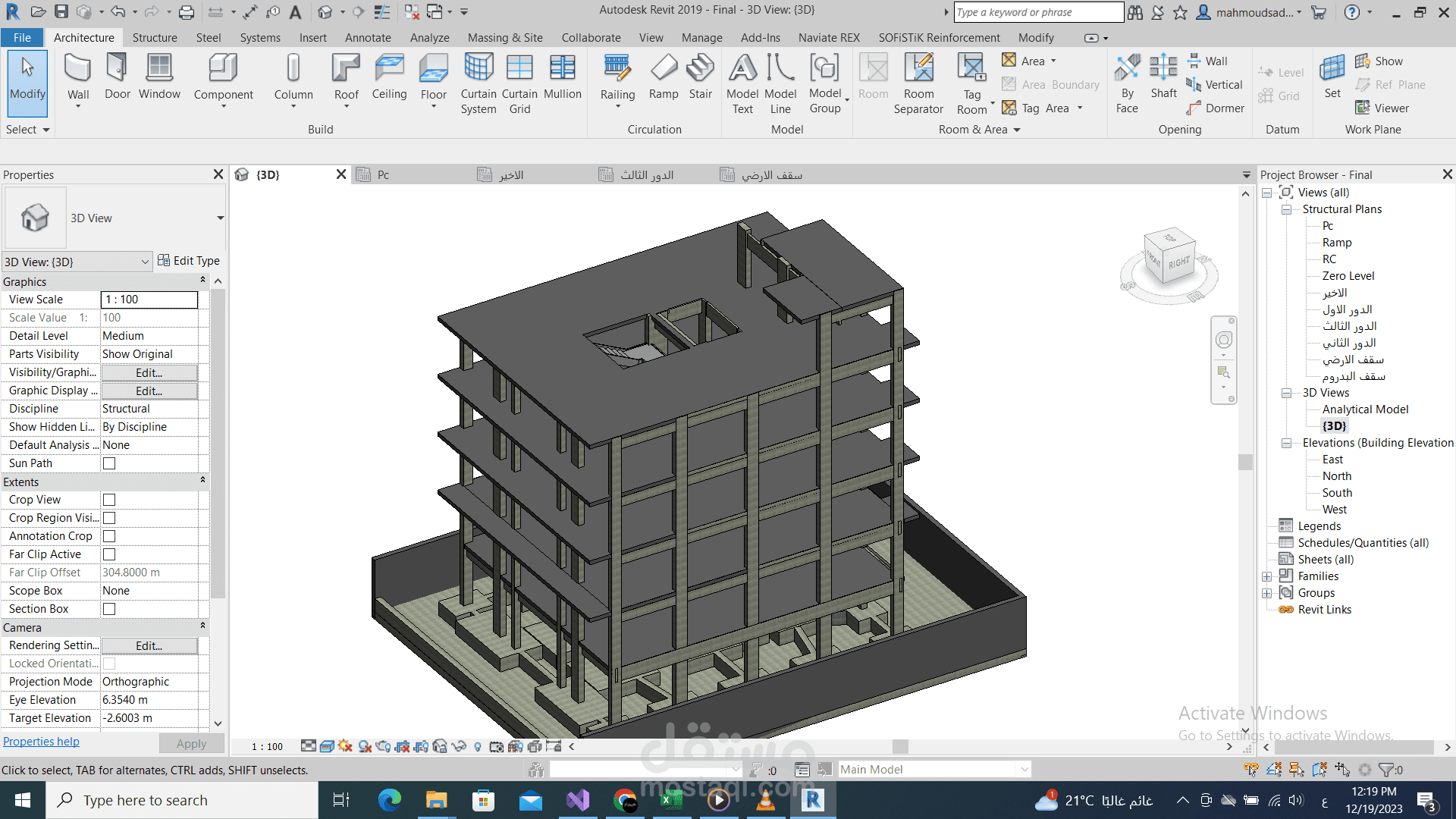
Task: Switch to the Manage ribbon tab
Action: (701, 38)
